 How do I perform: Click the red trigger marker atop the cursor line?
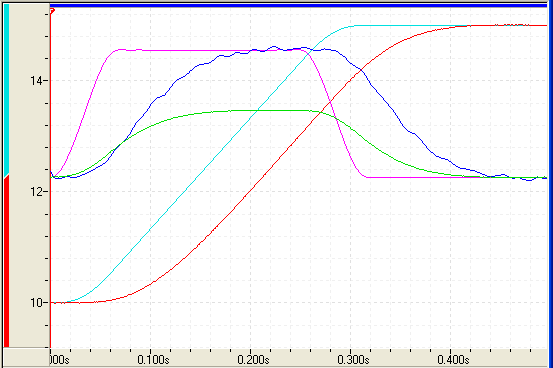pyautogui.click(x=52, y=11)
